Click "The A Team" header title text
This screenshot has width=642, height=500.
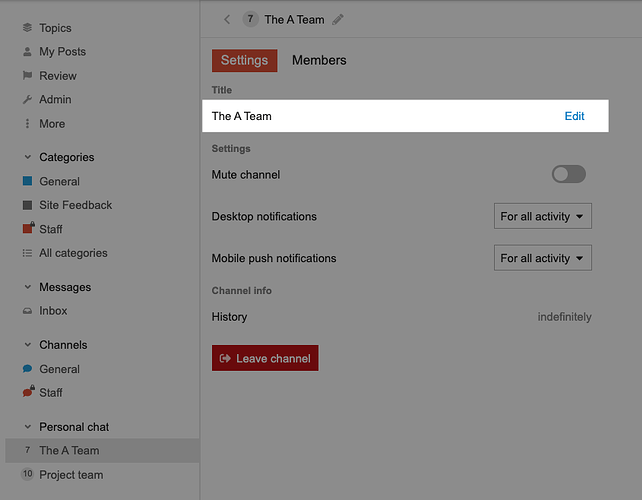click(x=294, y=20)
